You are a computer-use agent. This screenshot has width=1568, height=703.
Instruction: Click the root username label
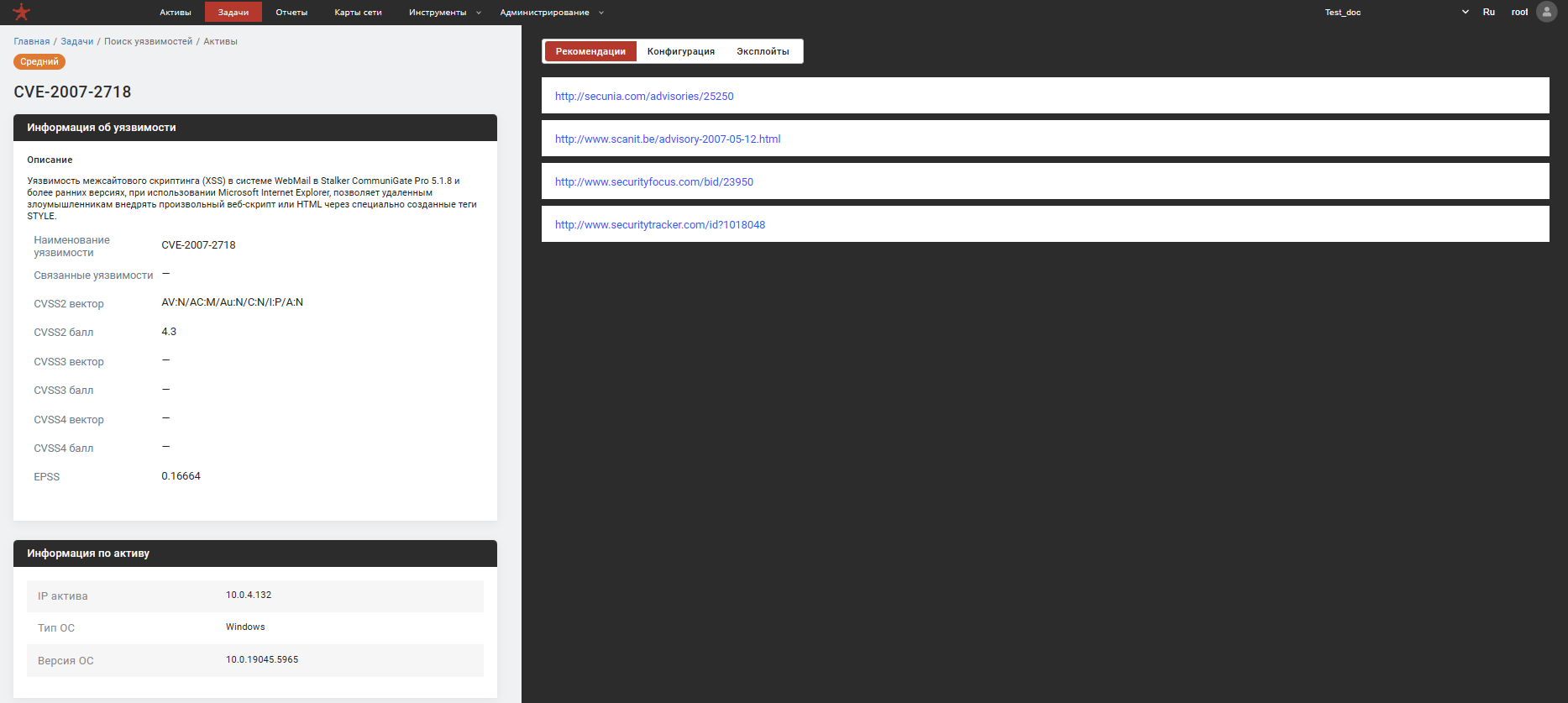tap(1519, 13)
